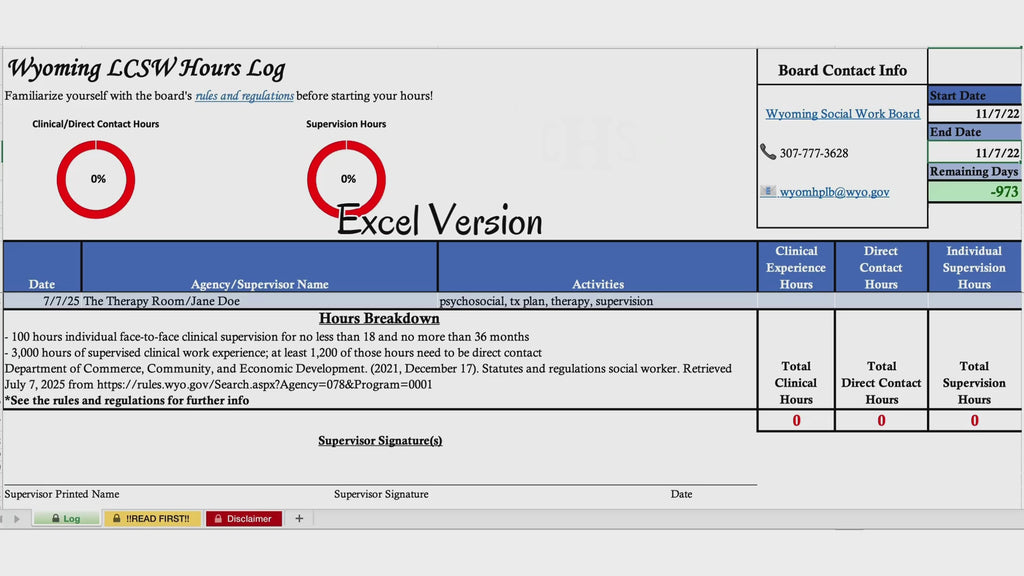Select the Total Clinical Hours value 0
This screenshot has width=1024, height=576.
[796, 421]
